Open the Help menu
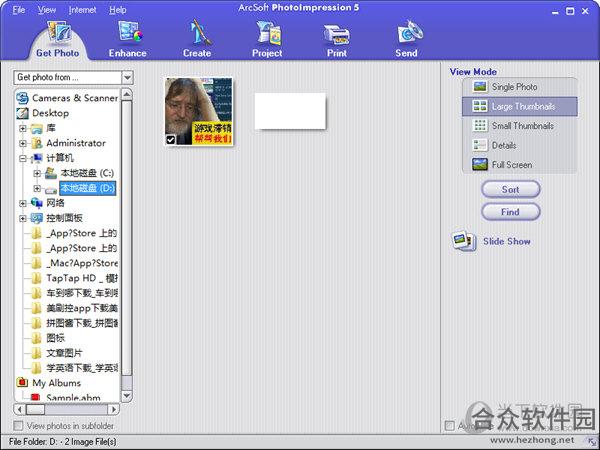600x450 pixels. click(117, 10)
